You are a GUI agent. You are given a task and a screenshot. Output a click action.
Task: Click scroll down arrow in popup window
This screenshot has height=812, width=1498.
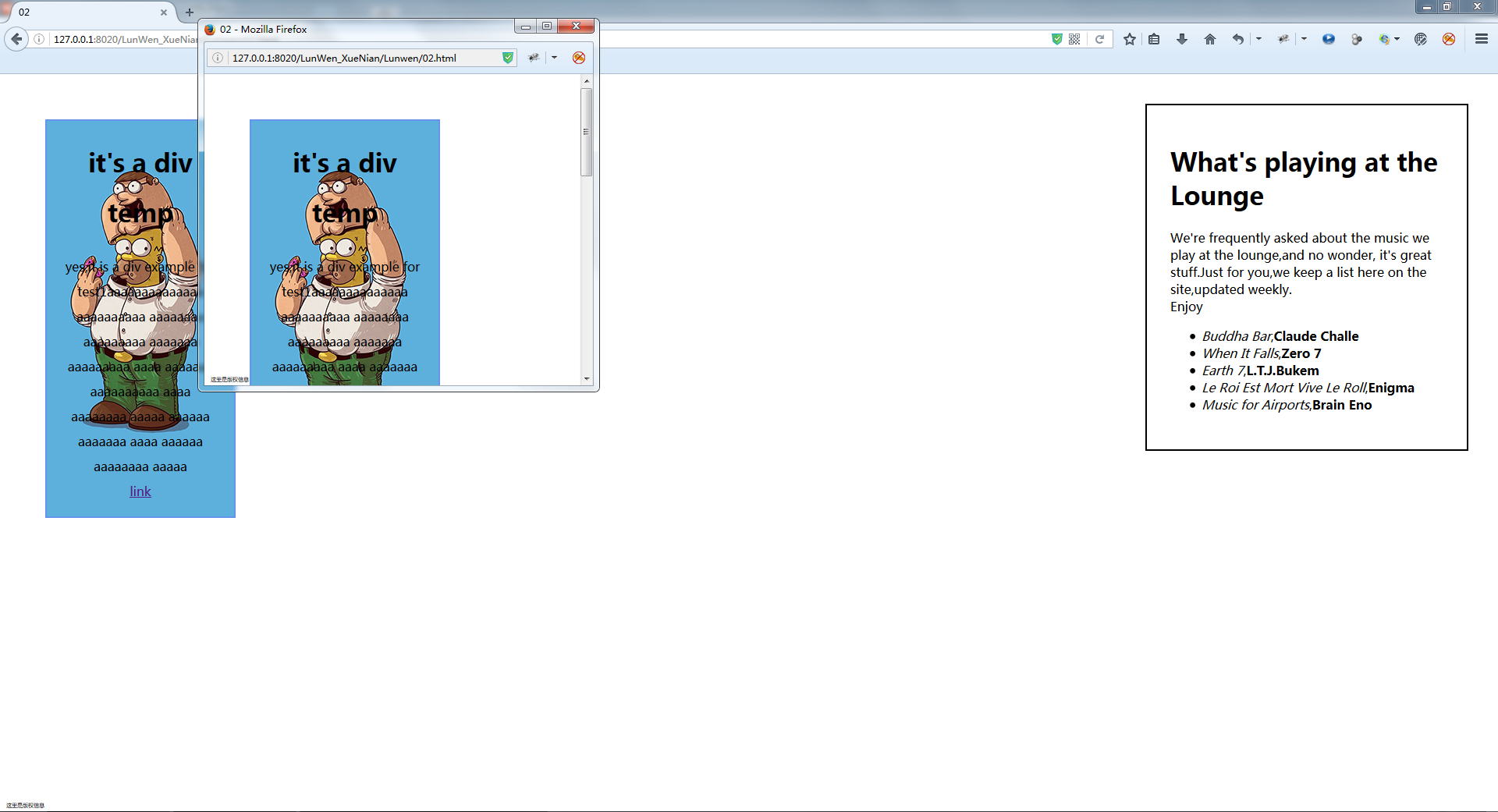point(587,379)
